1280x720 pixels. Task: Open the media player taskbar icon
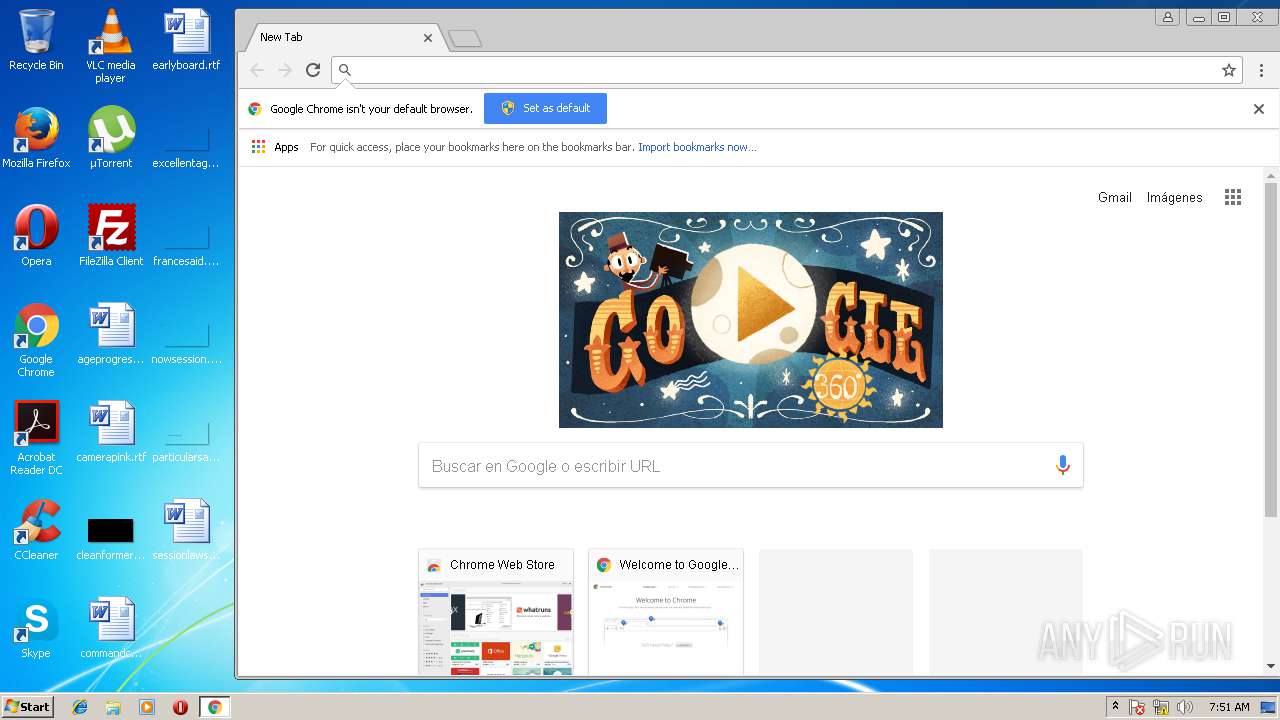[147, 707]
